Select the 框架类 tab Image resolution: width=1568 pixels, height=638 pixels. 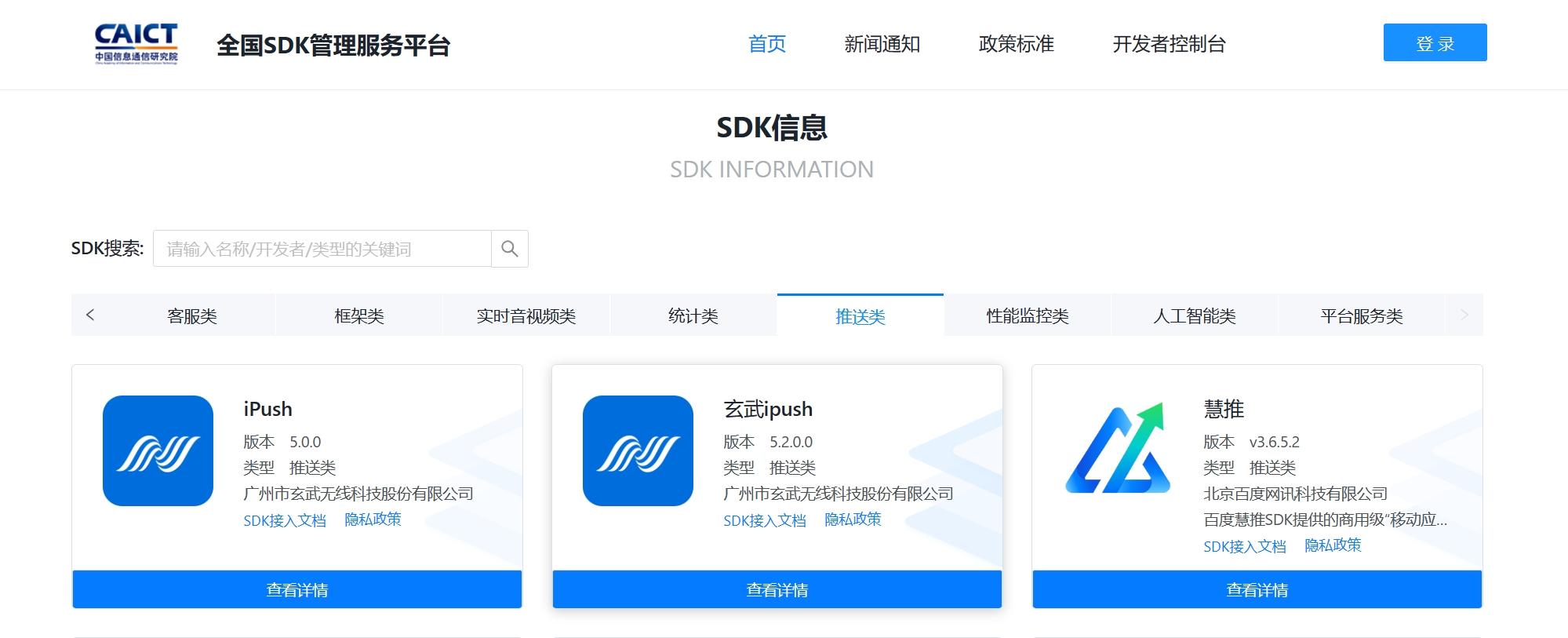coord(359,315)
